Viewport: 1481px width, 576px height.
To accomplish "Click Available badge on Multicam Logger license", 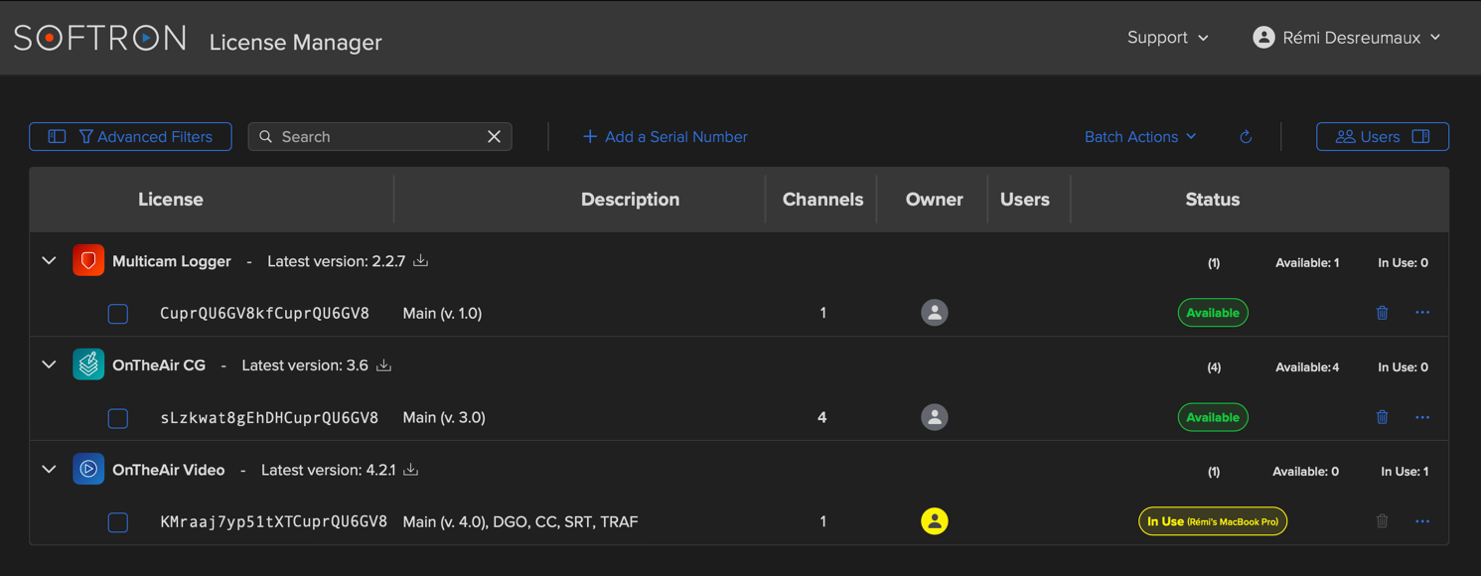I will 1212,313.
